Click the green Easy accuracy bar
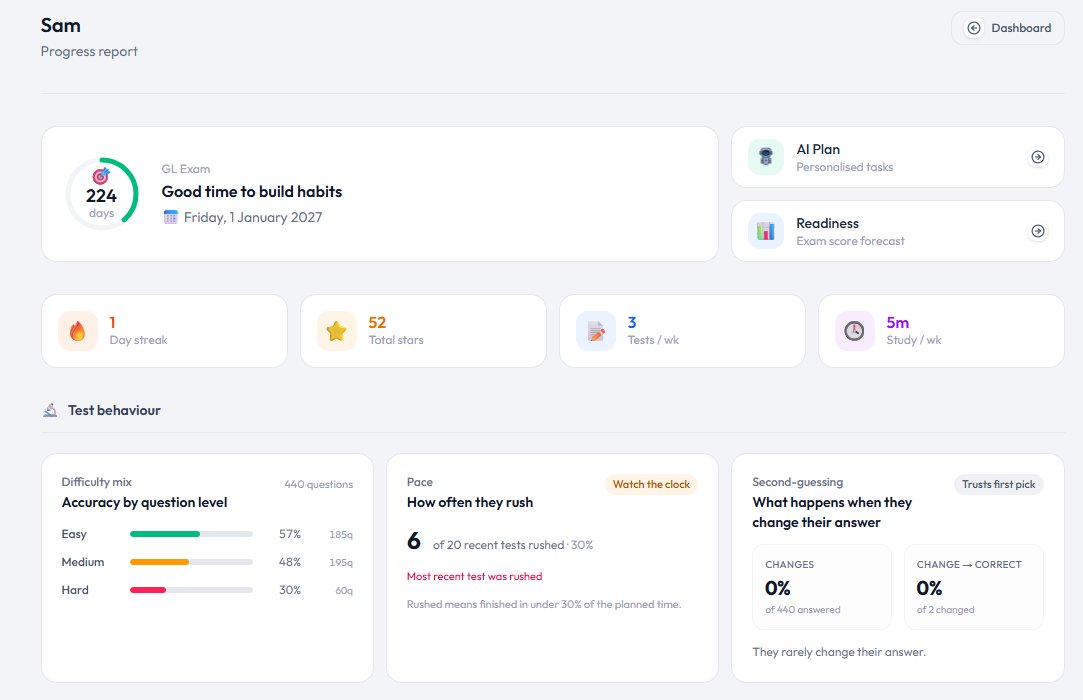The image size is (1083, 700). click(165, 534)
